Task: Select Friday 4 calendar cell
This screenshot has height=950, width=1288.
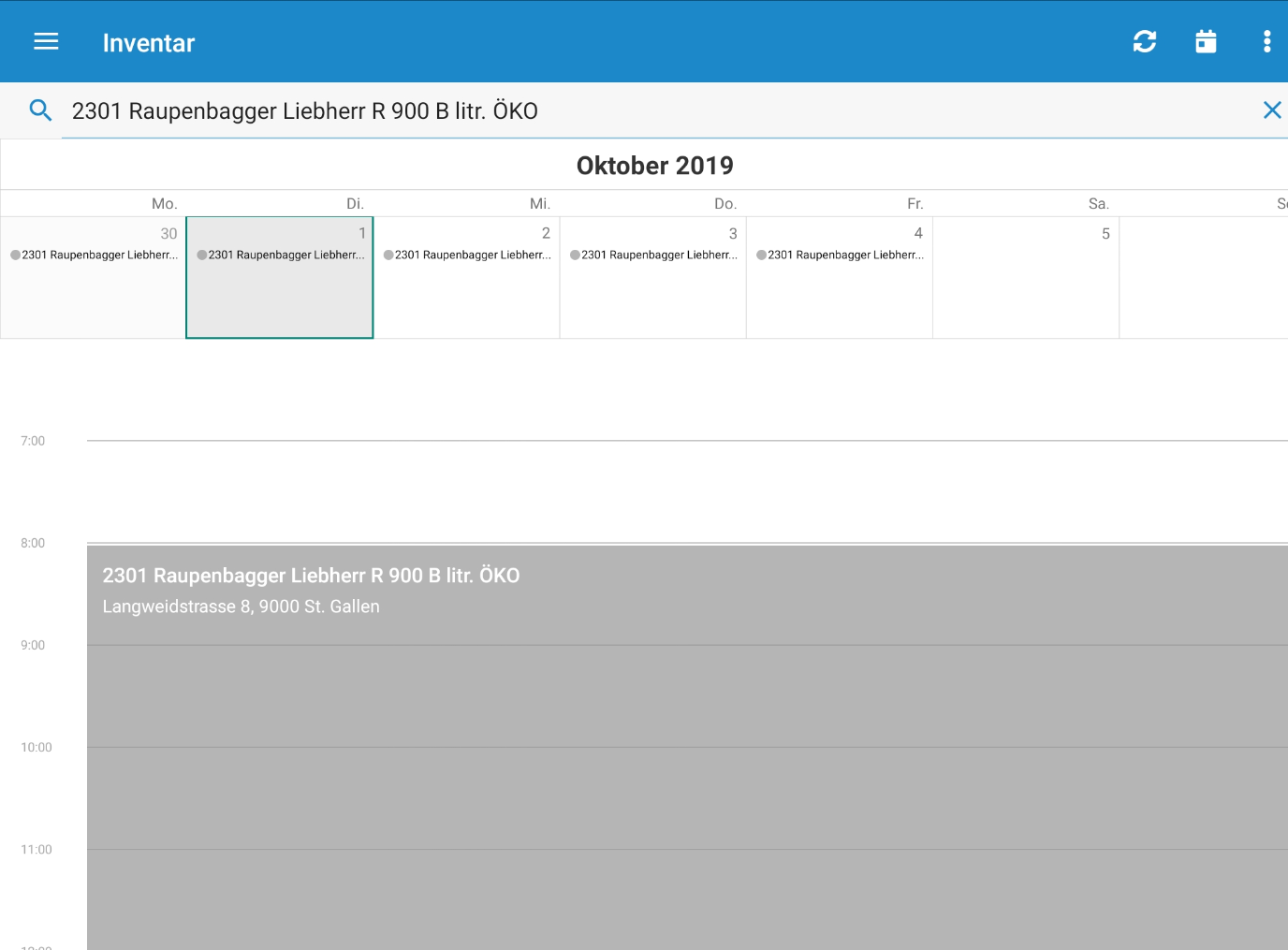Action: click(x=840, y=278)
